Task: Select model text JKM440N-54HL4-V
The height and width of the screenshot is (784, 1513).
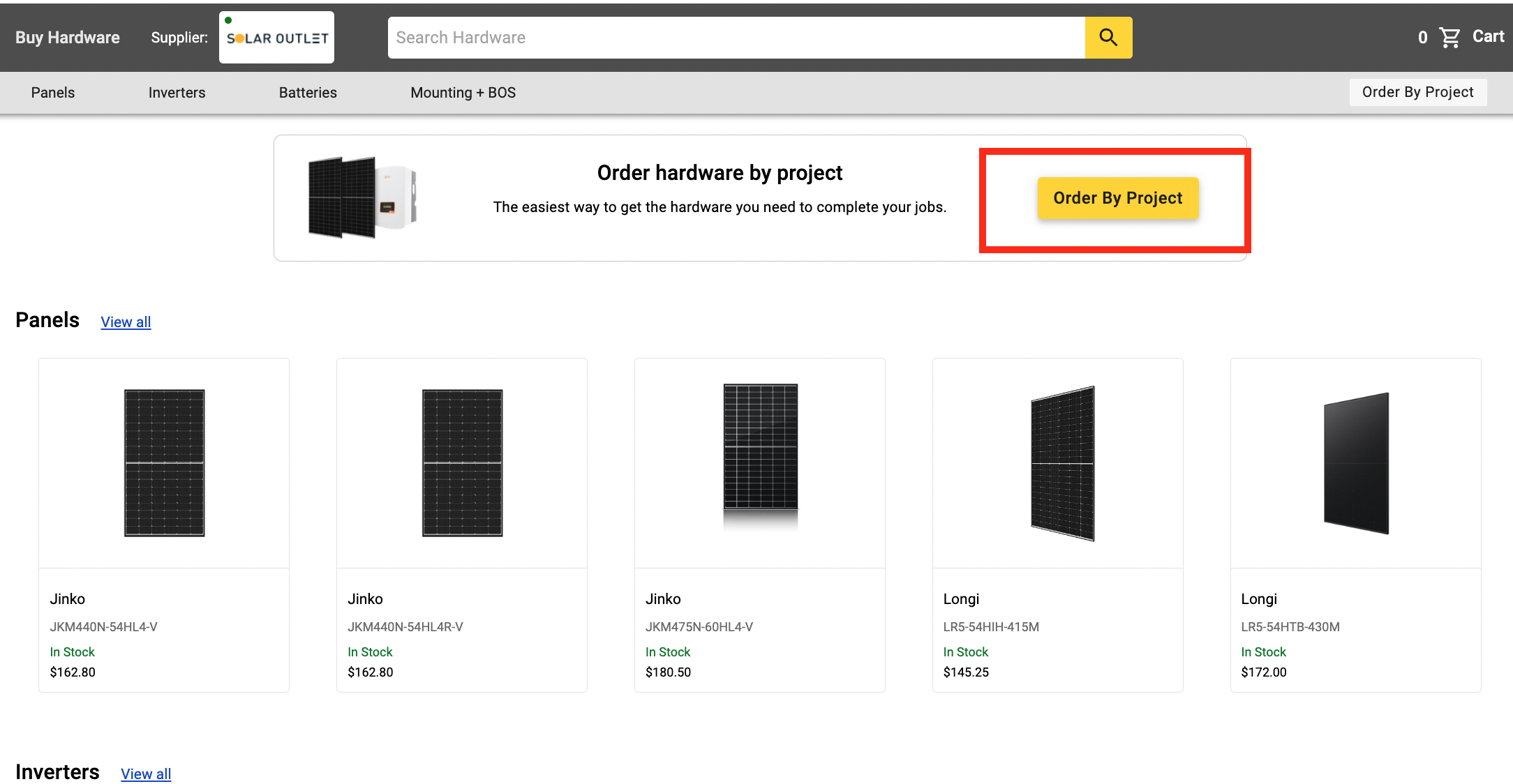Action: pyautogui.click(x=104, y=626)
